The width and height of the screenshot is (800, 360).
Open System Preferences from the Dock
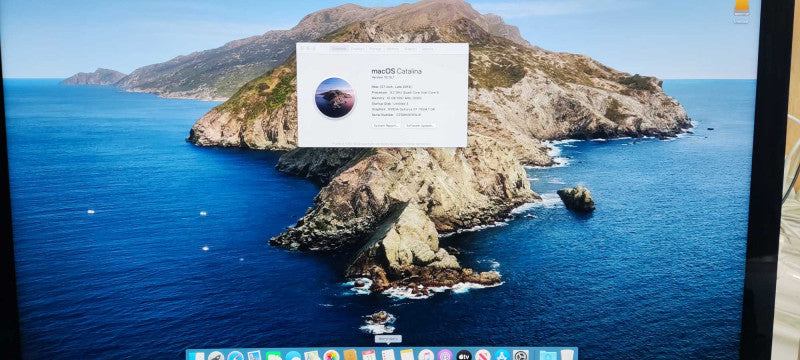pyautogui.click(x=521, y=355)
